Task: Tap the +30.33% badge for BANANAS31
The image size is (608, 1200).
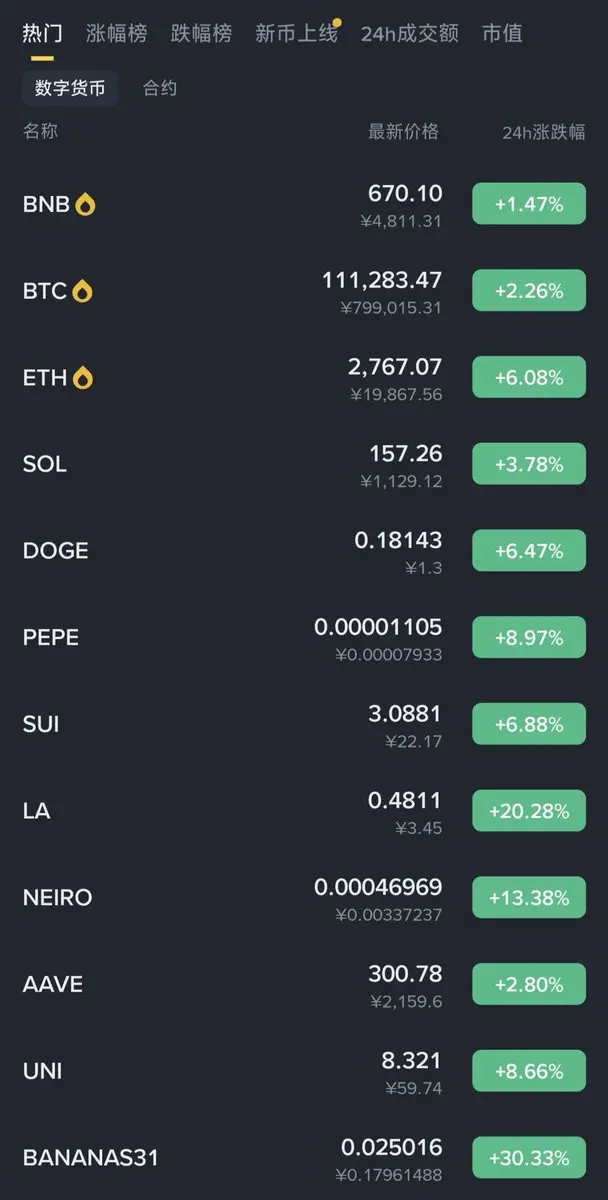Action: pyautogui.click(x=529, y=1158)
